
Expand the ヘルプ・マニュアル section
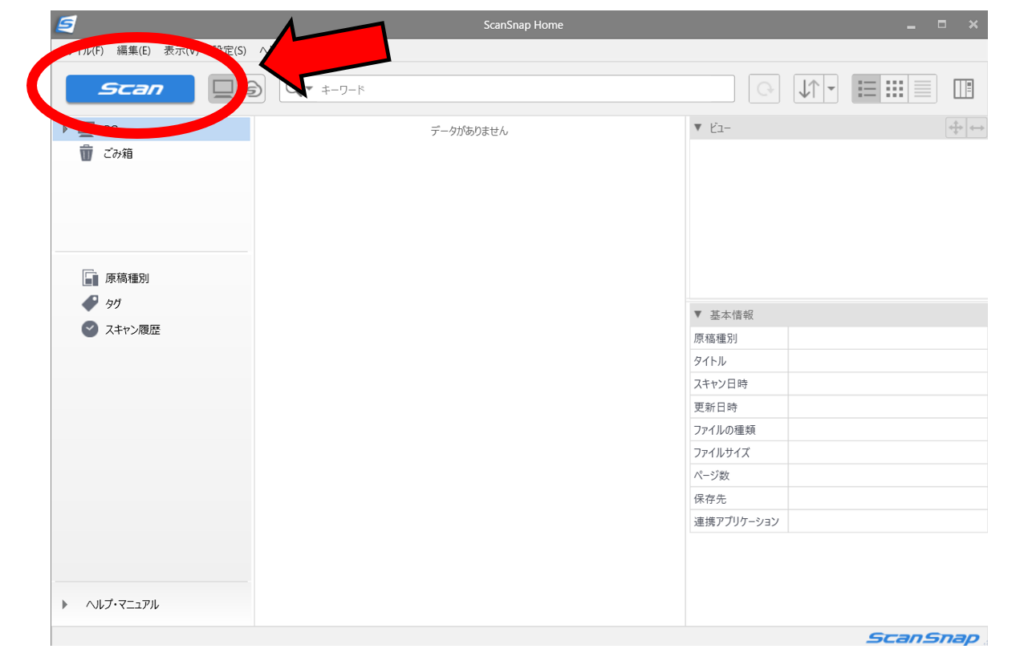[x=65, y=604]
